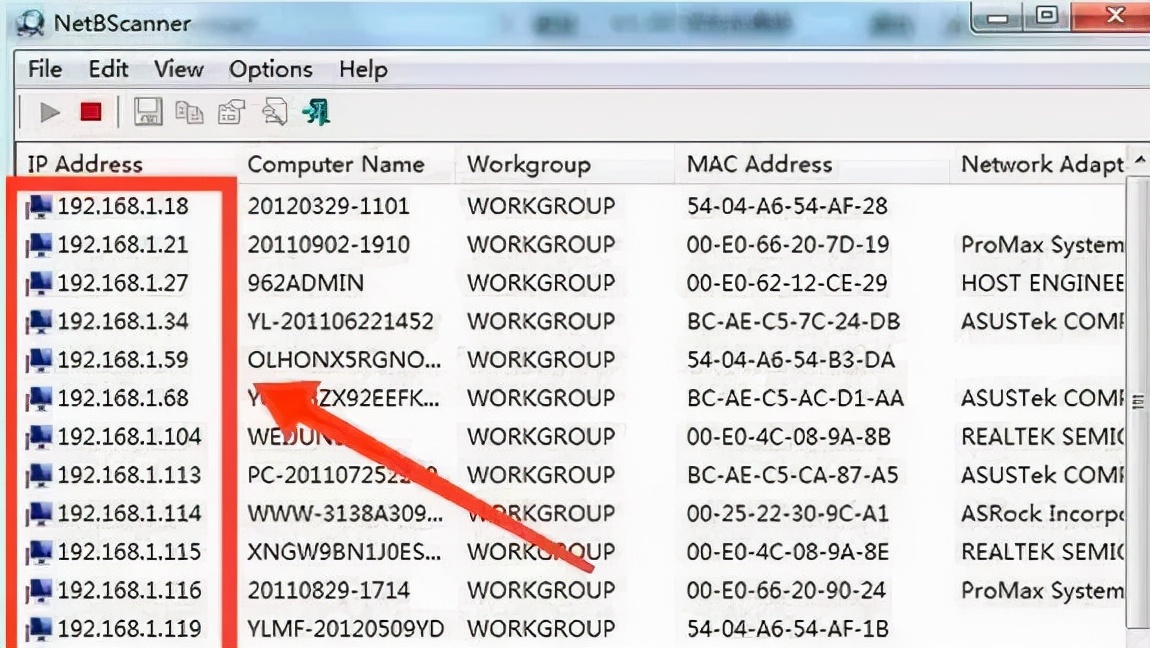Open the File menu
Screen dimensions: 1150x648
point(45,69)
